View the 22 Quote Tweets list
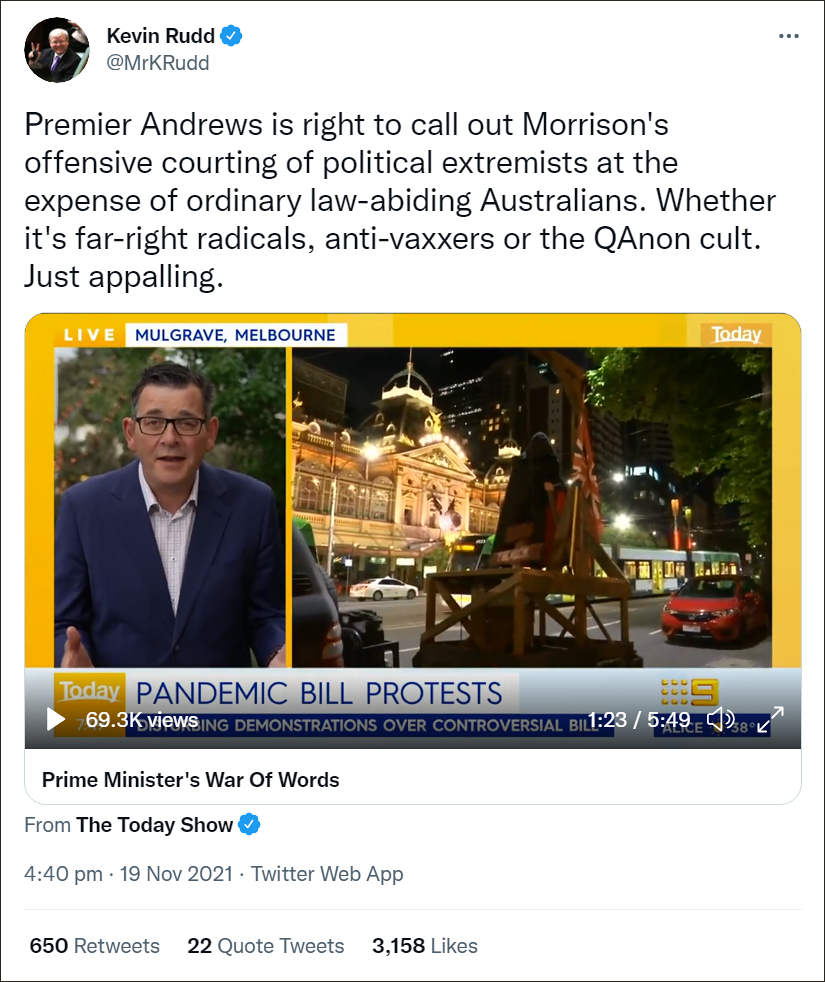825x982 pixels. pos(266,946)
